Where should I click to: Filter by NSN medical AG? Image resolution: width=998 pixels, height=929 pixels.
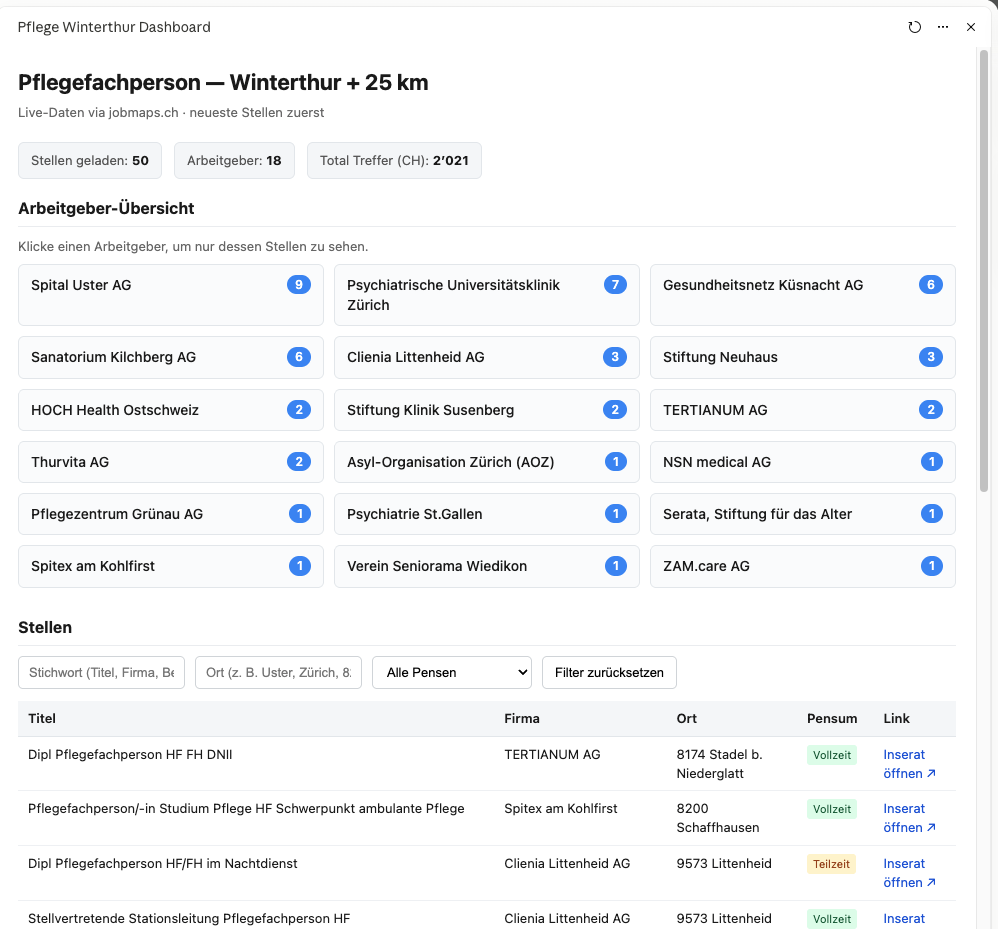point(803,462)
